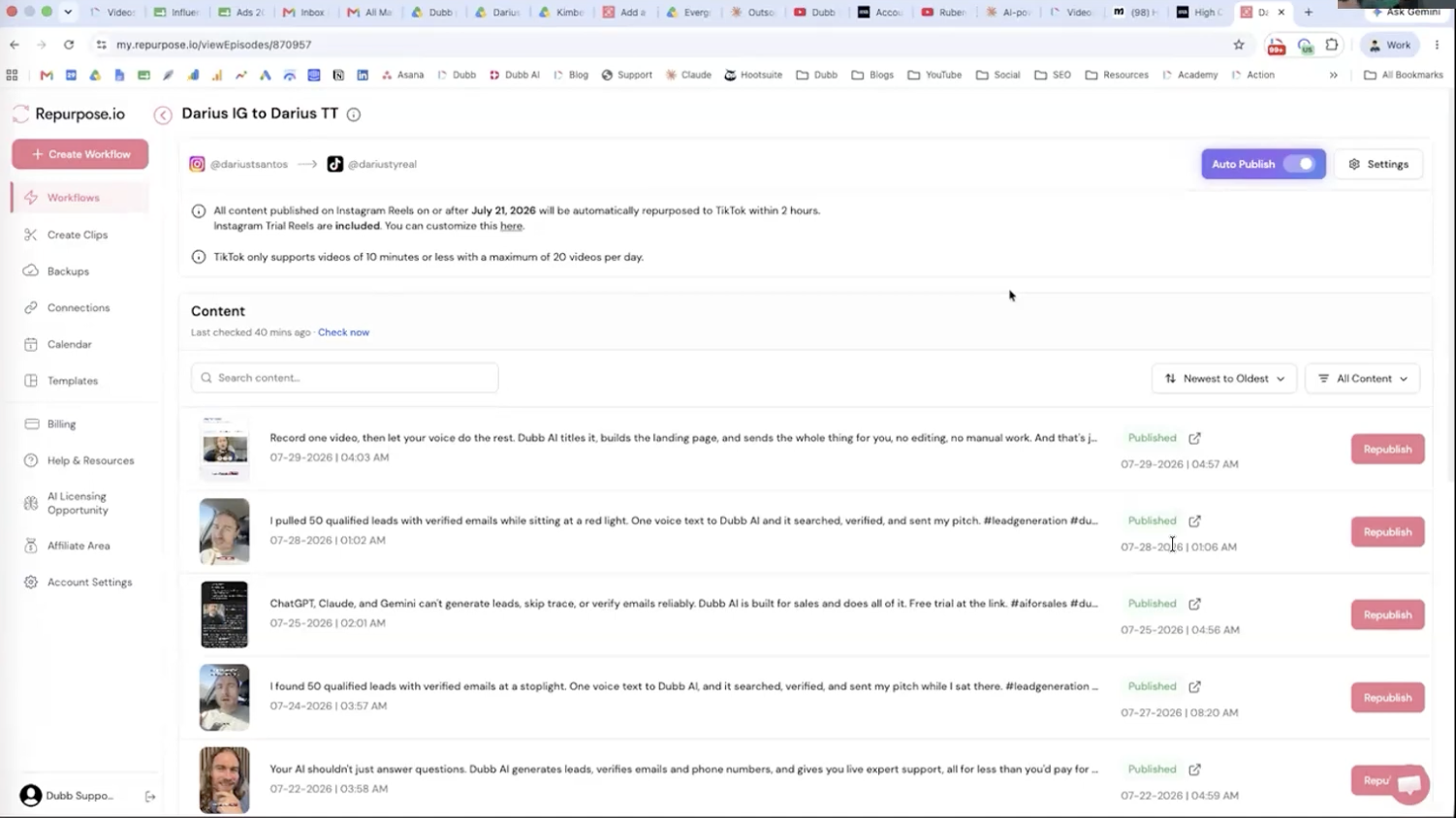Open external link for 07-25-2026 published post

(x=1195, y=604)
